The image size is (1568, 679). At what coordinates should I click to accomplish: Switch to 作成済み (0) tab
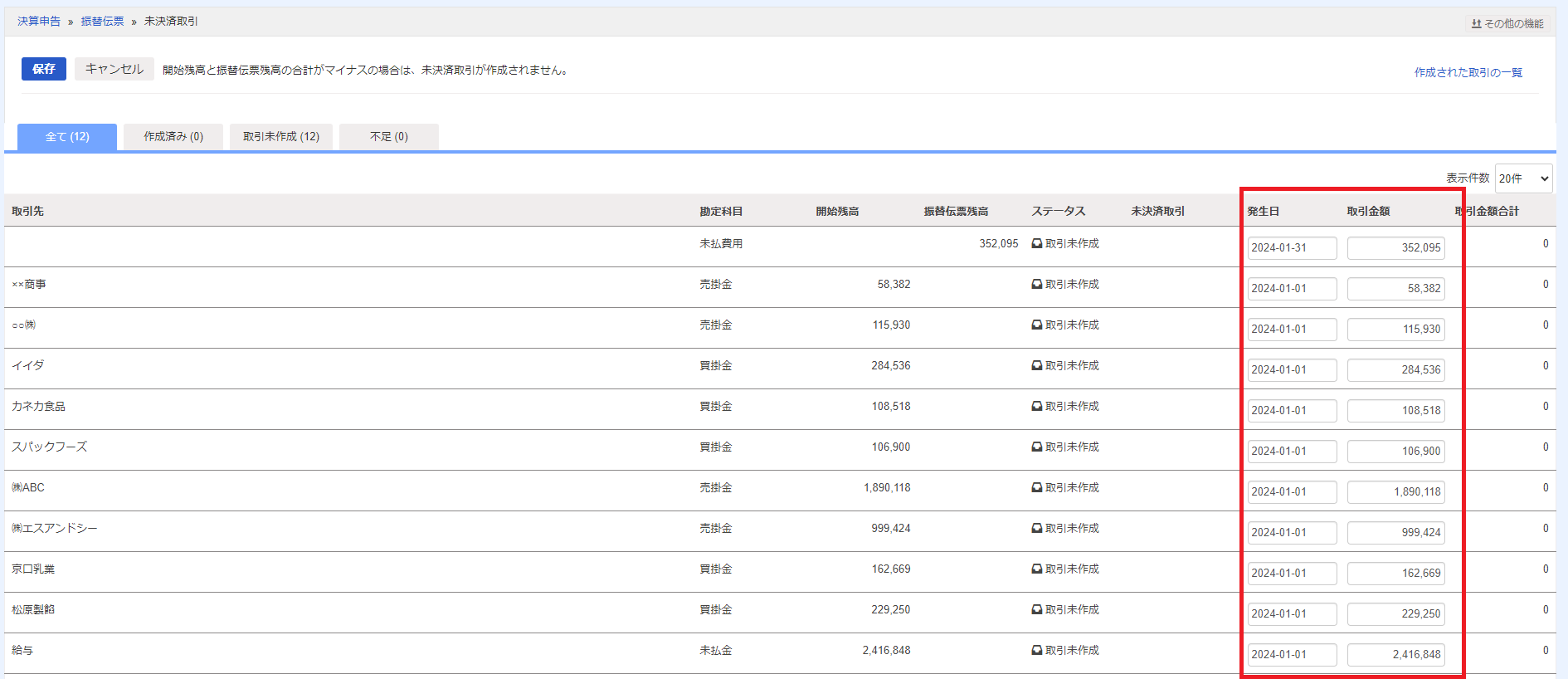[173, 137]
